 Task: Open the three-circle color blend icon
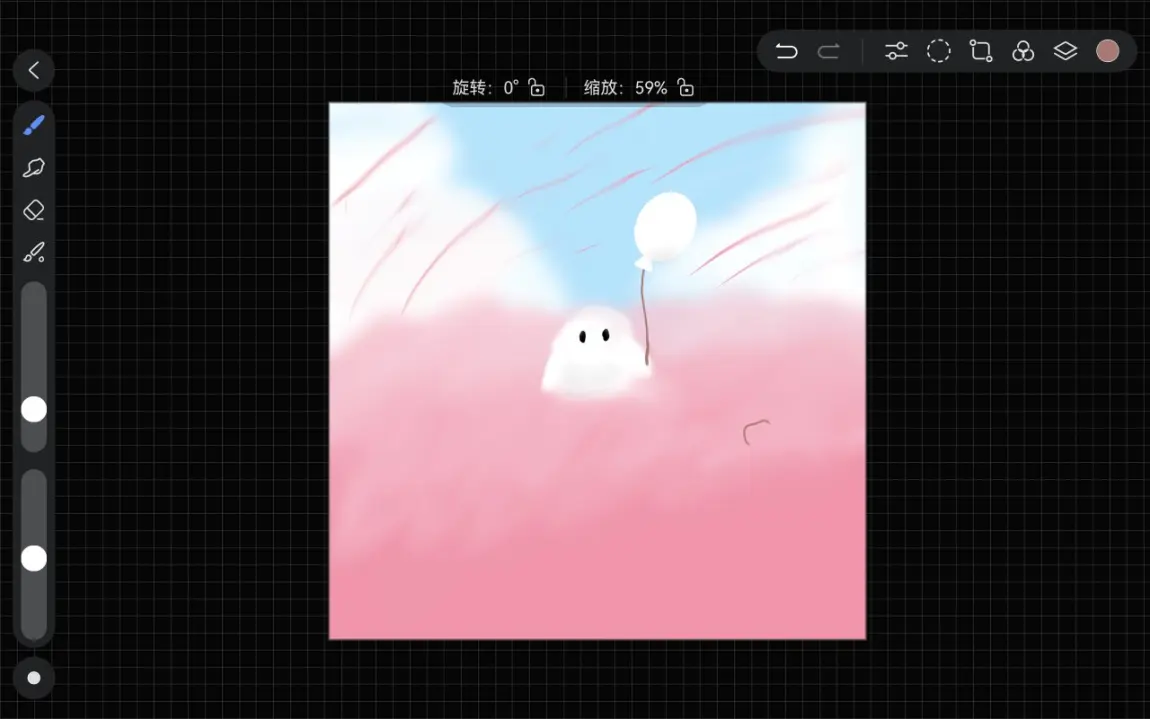click(x=1023, y=51)
